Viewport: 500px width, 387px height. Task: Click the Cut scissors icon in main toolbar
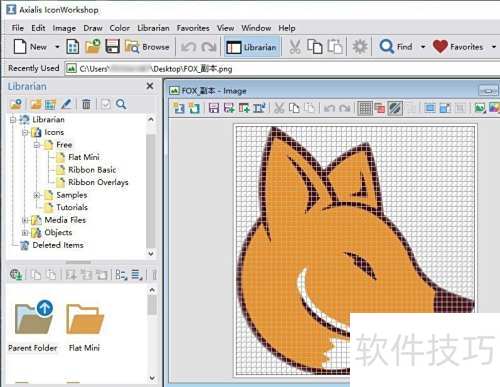pos(295,47)
